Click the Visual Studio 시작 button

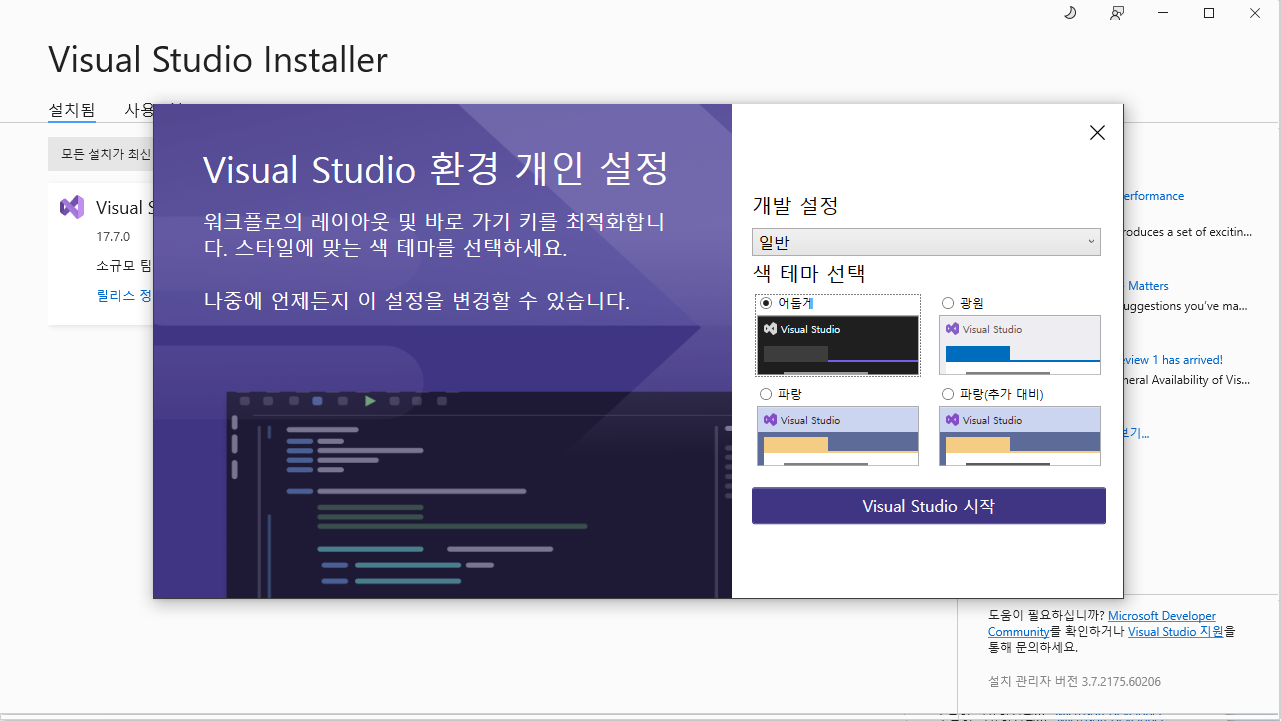(x=929, y=506)
